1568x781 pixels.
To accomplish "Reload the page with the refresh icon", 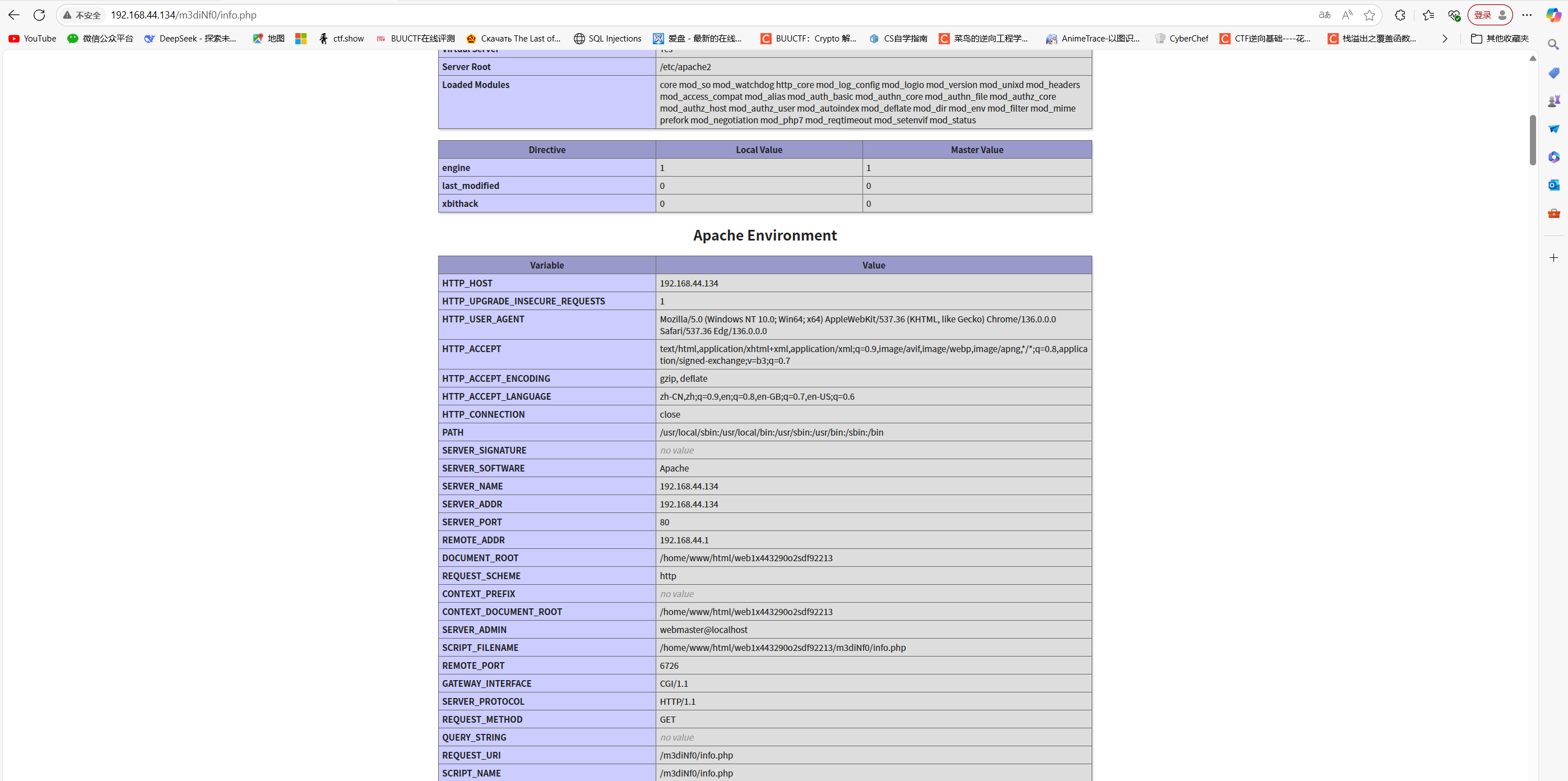I will 40,15.
